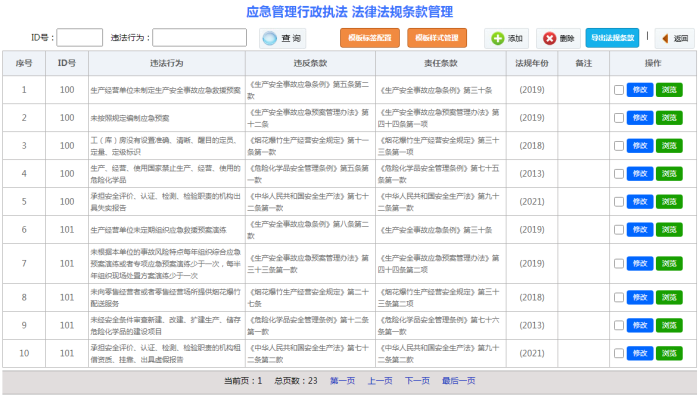Tick checkbox in row 8
700x395 pixels.
click(x=619, y=297)
